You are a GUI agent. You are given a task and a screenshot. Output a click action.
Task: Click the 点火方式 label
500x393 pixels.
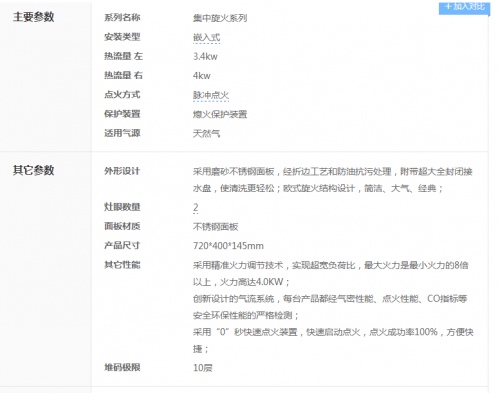click(x=122, y=95)
